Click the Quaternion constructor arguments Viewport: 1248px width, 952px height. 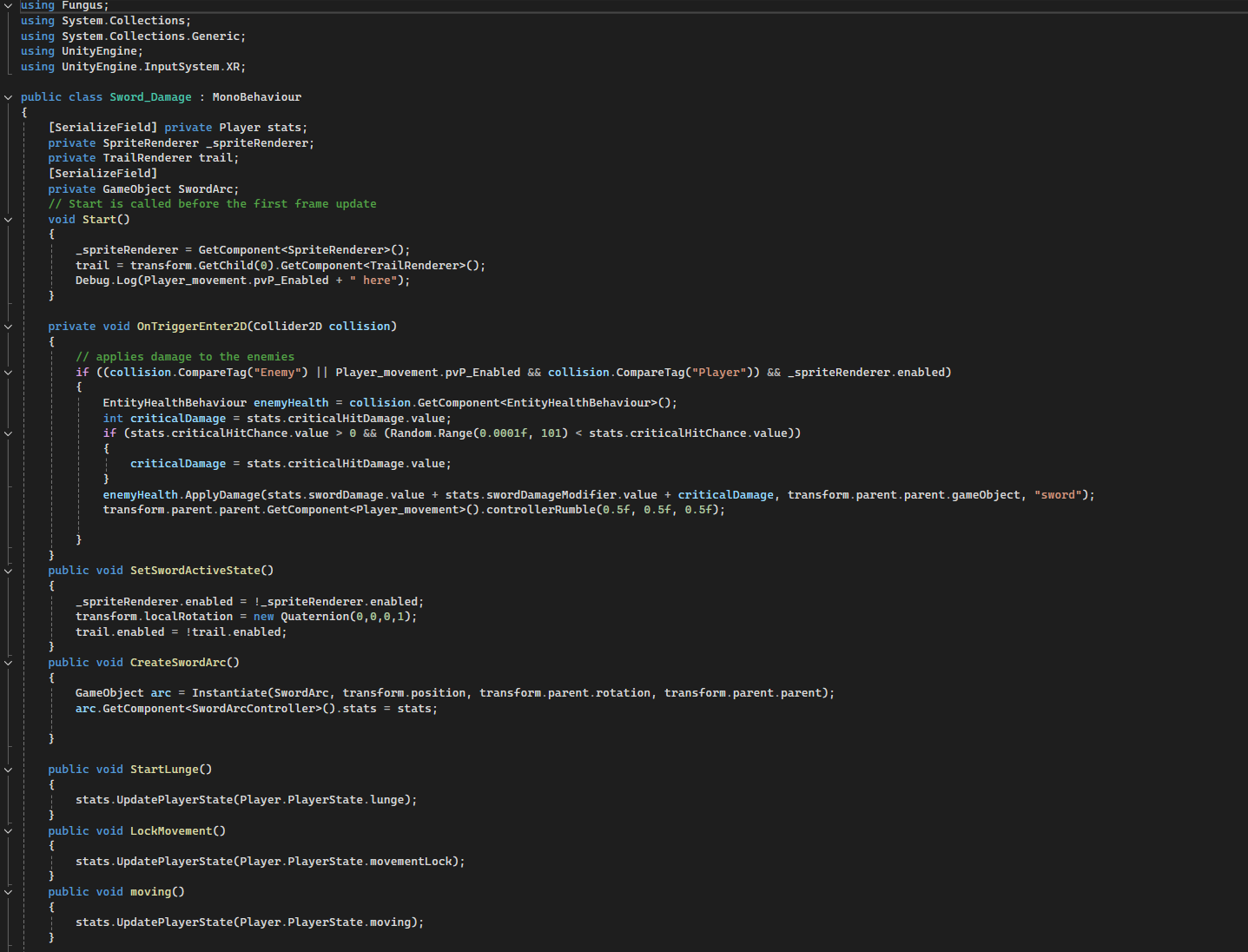pyautogui.click(x=385, y=616)
